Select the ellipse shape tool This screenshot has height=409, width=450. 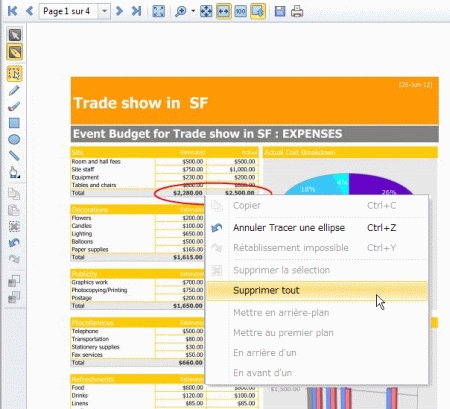[14, 139]
